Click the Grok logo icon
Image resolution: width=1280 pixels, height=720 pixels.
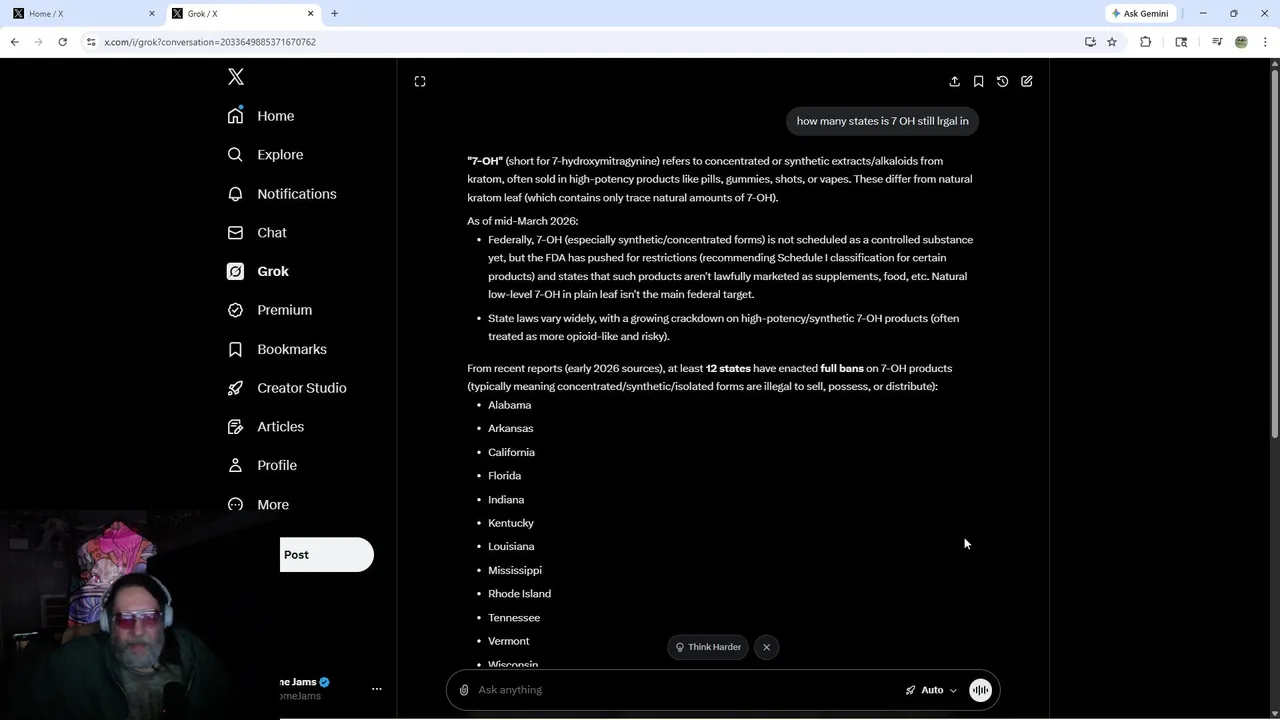[235, 271]
